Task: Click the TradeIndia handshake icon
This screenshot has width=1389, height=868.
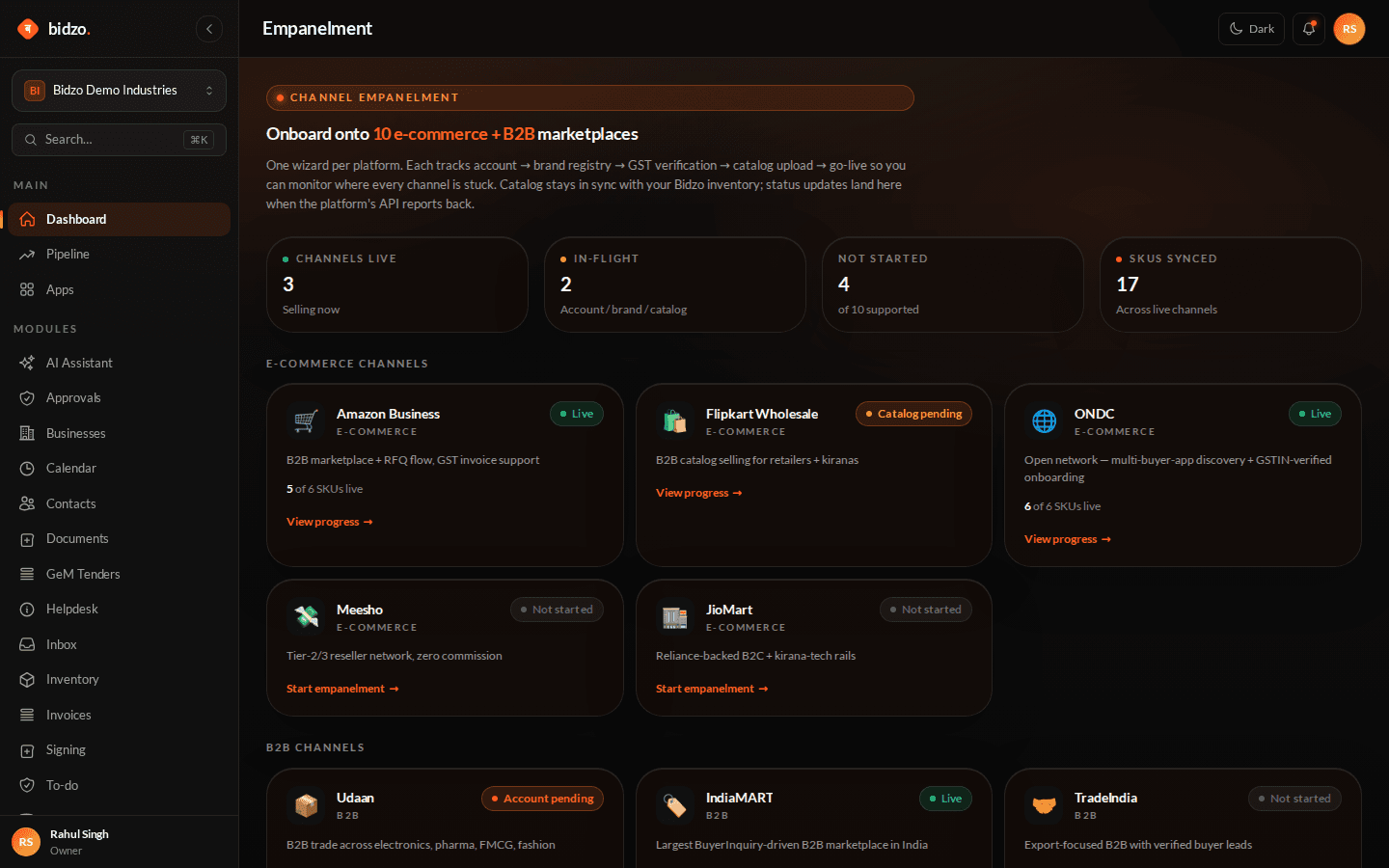Action: click(1044, 805)
